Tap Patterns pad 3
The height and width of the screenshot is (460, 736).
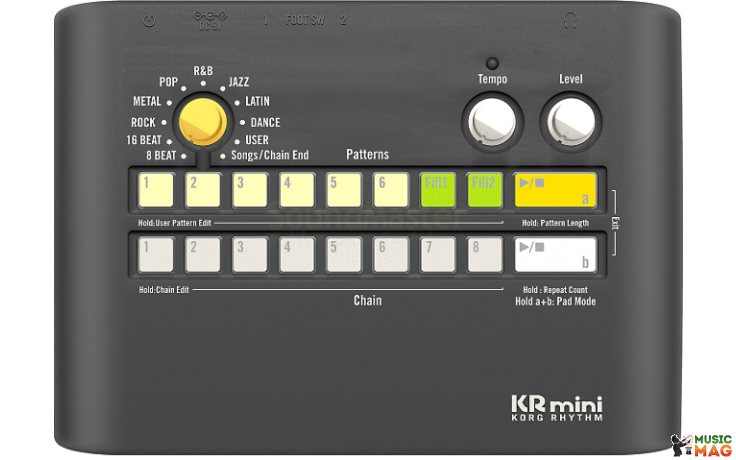pyautogui.click(x=250, y=190)
